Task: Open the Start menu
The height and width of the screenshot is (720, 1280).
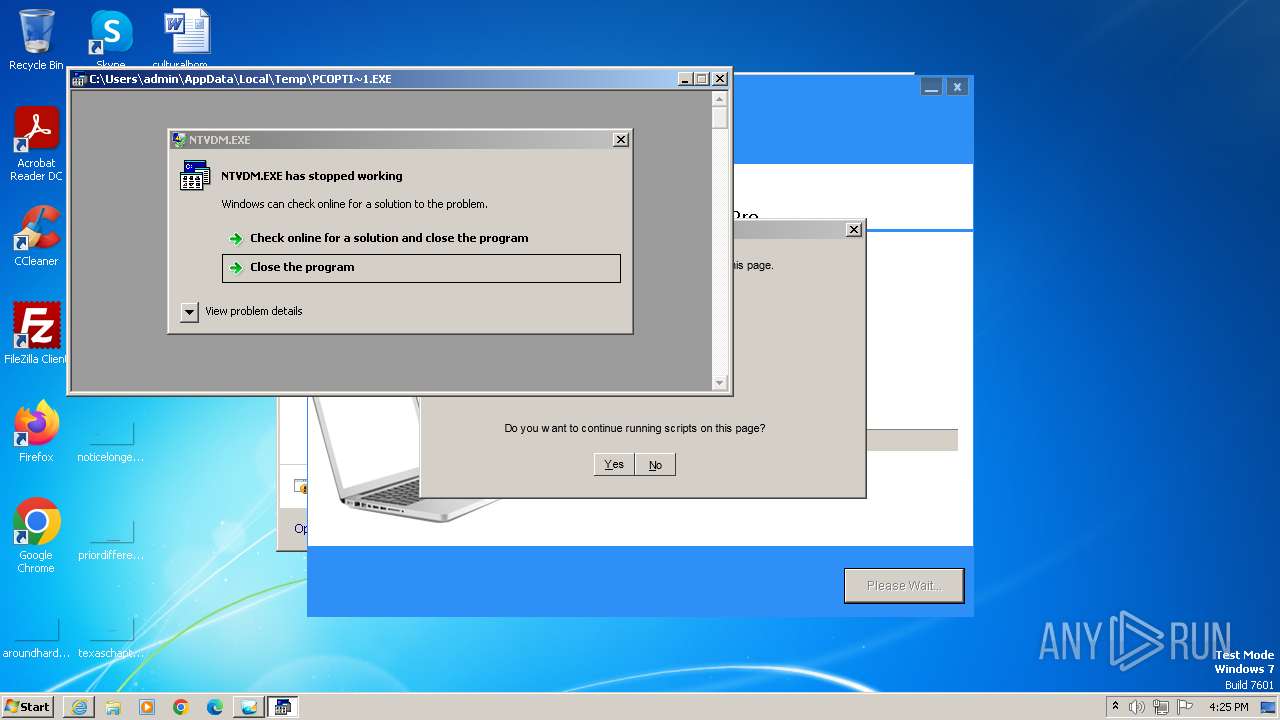Action: (x=28, y=707)
